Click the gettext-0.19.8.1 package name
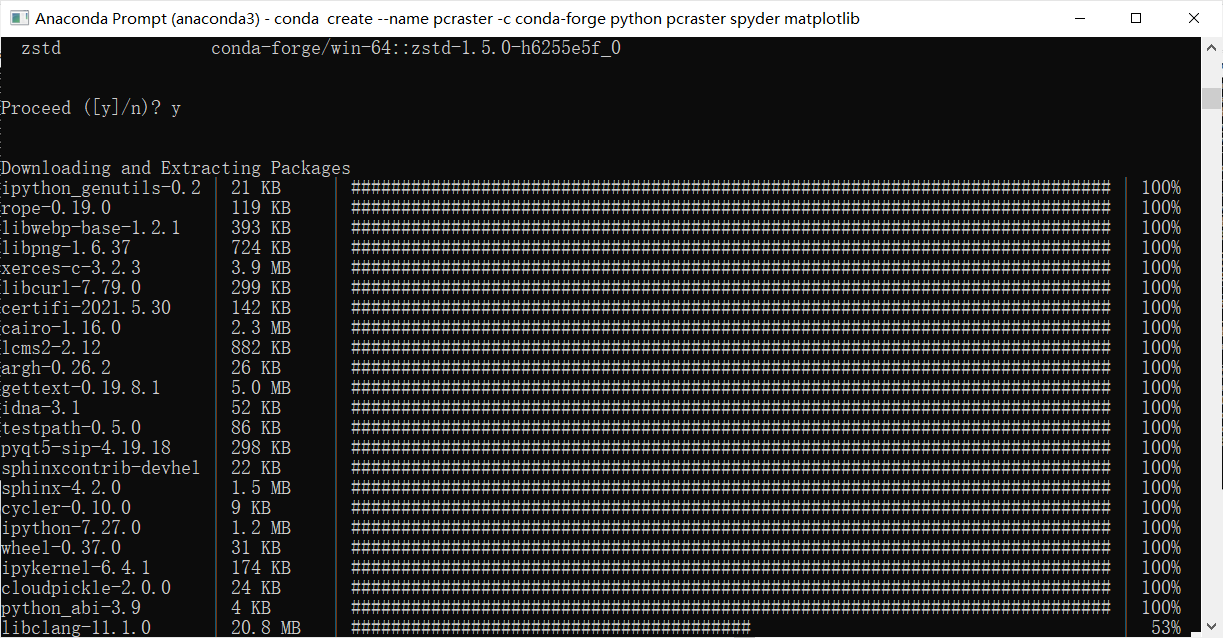This screenshot has width=1223, height=638. tap(81, 388)
